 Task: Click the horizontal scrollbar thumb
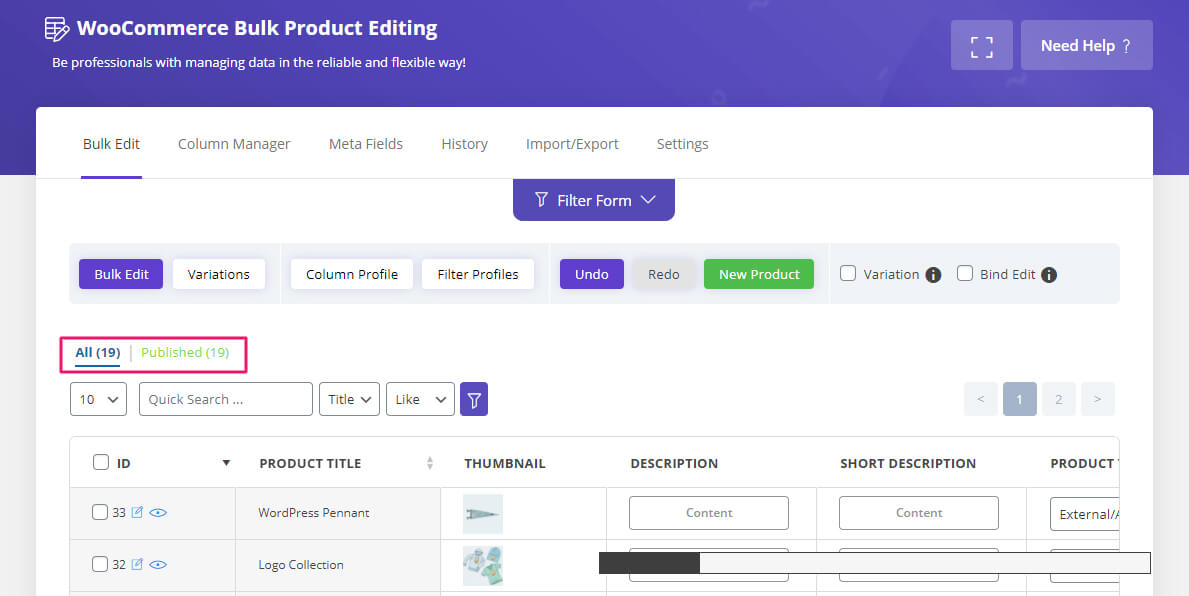tap(649, 563)
